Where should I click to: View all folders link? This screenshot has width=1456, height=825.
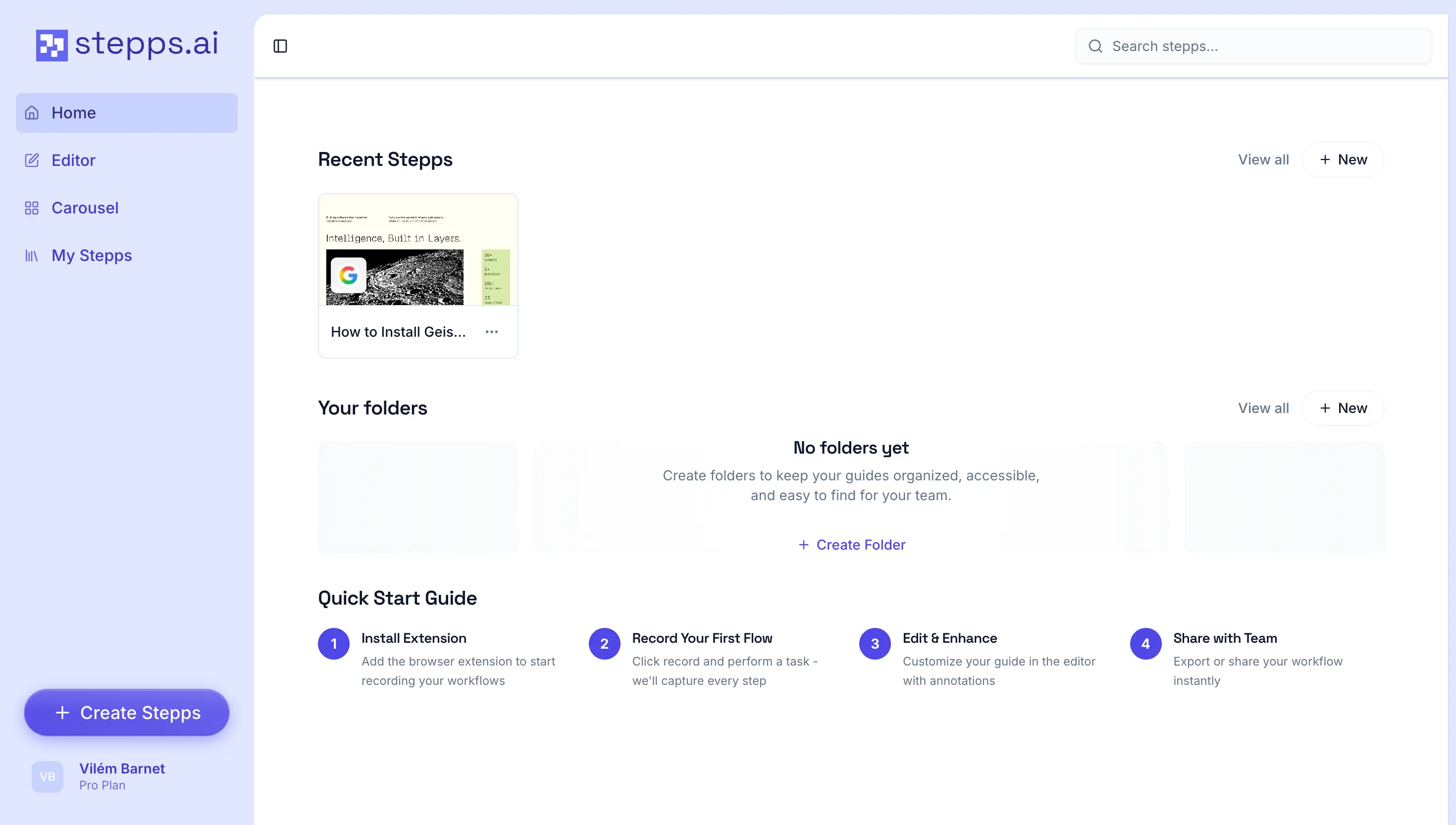coord(1263,408)
